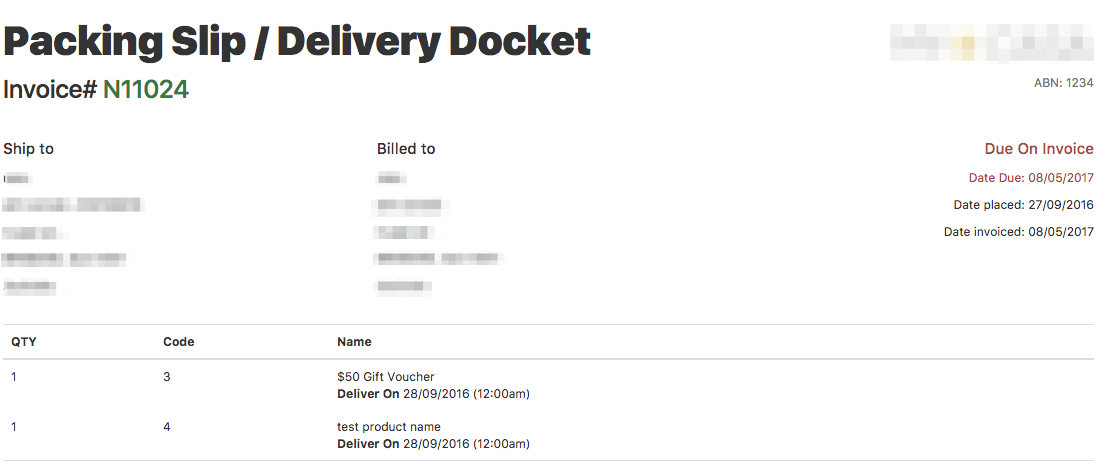Click the Due On Invoice label

(1039, 149)
